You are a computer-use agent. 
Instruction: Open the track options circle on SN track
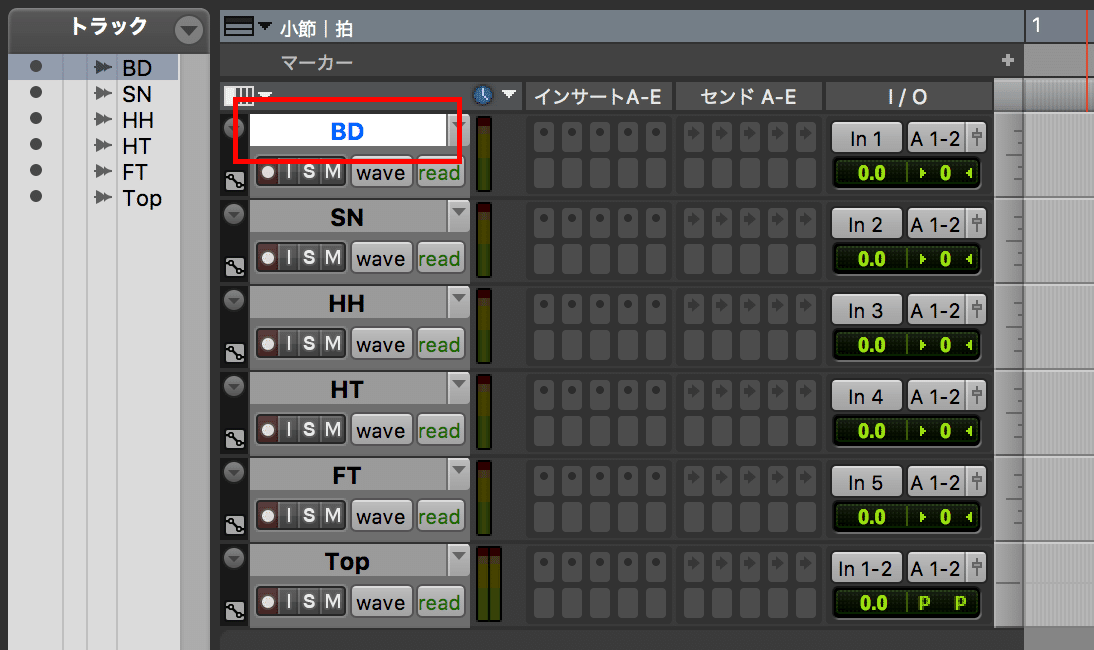(x=234, y=213)
